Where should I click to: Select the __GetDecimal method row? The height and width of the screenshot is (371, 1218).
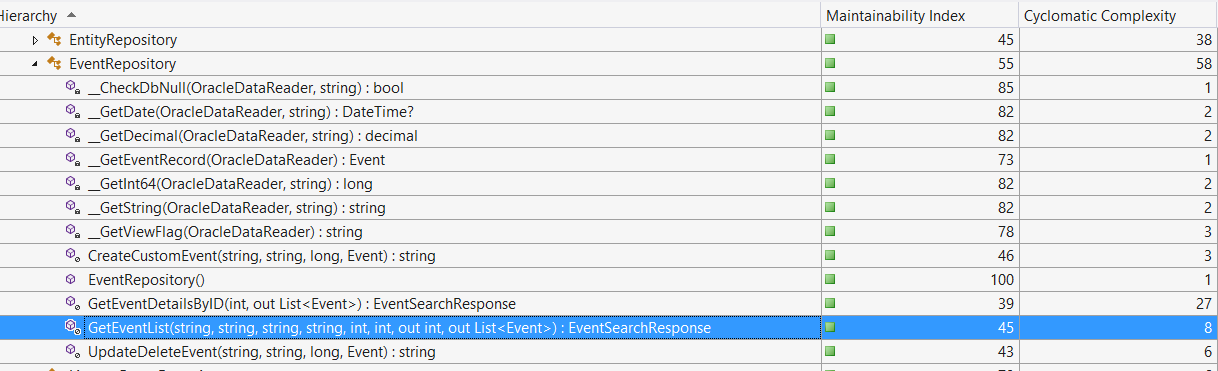click(x=609, y=136)
